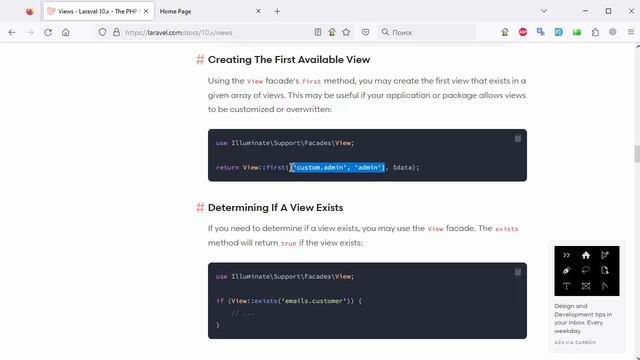Click the 'emails.customer' string in code
The image size is (640, 360).
pyautogui.click(x=314, y=301)
